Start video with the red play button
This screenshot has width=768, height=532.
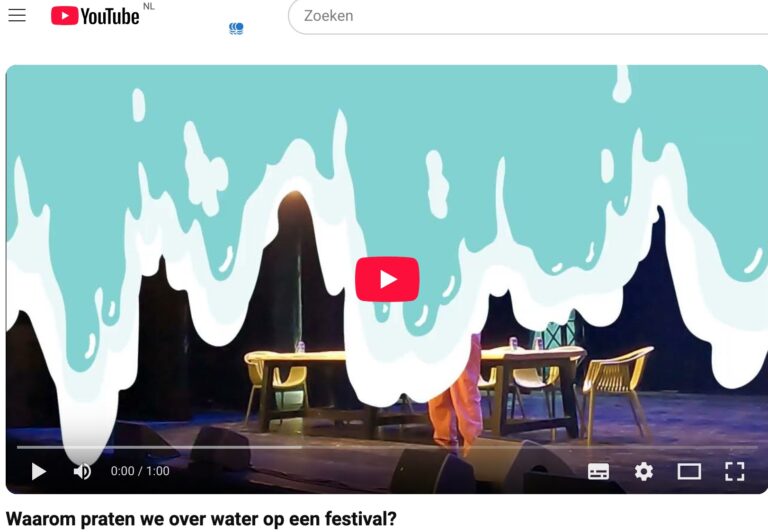387,279
